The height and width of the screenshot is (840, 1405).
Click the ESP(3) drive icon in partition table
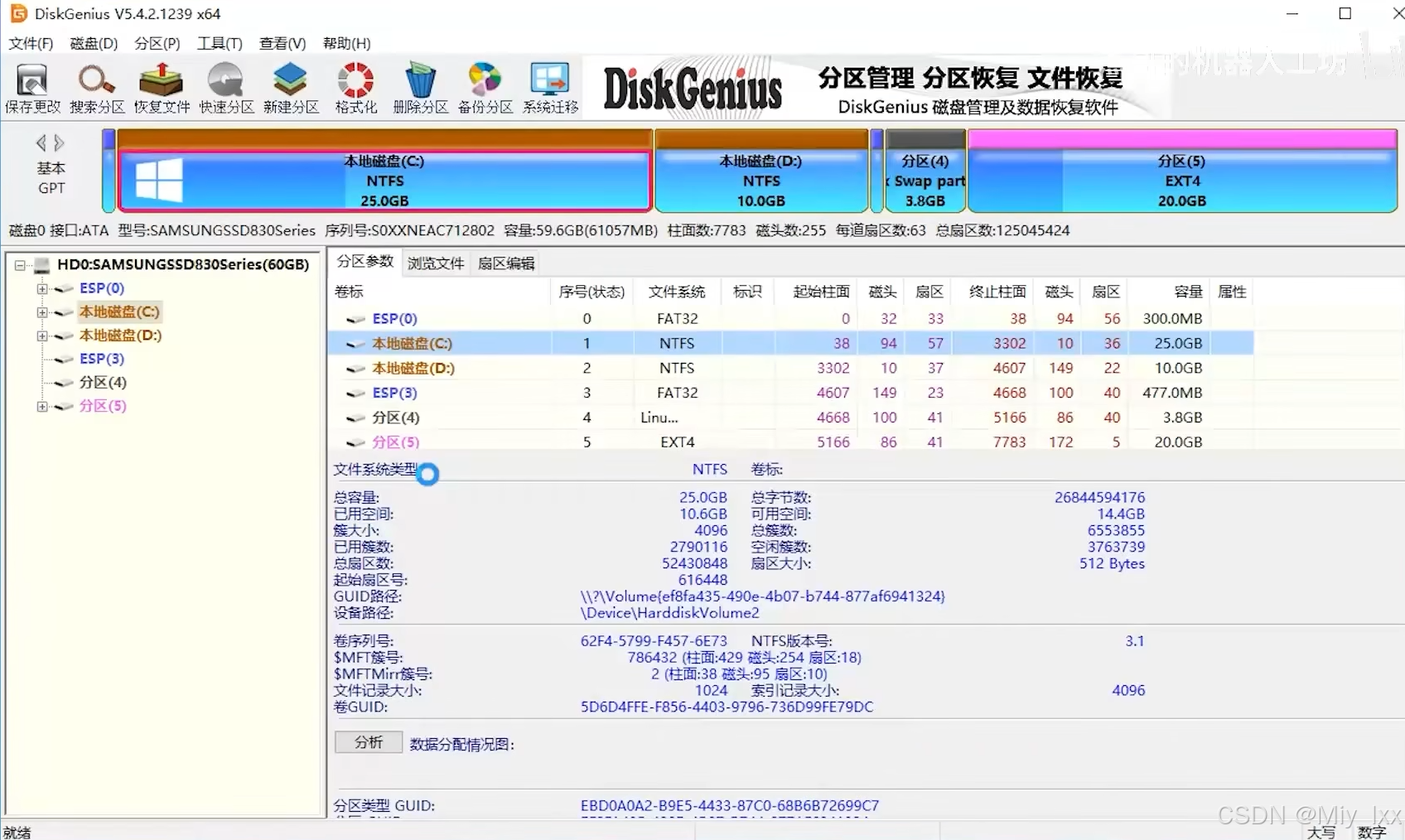pos(356,393)
